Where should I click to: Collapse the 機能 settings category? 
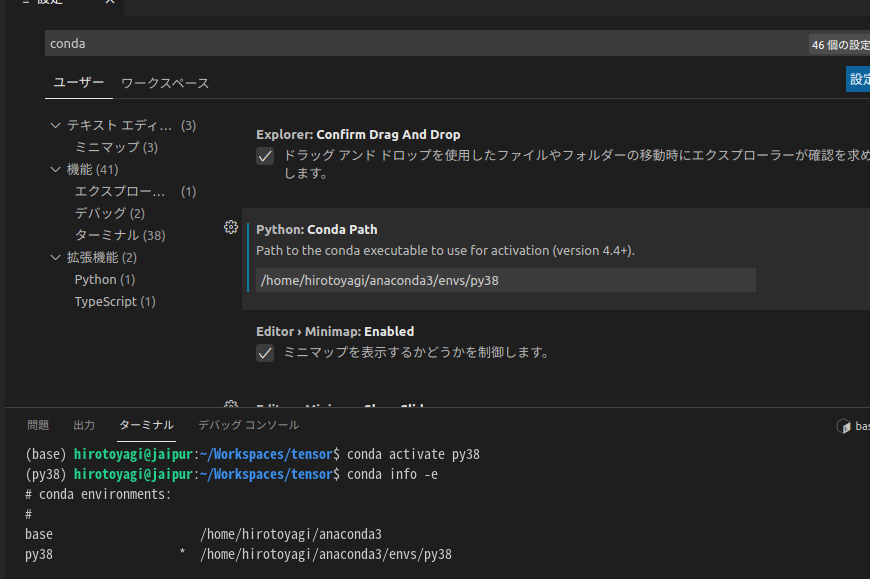[x=56, y=169]
